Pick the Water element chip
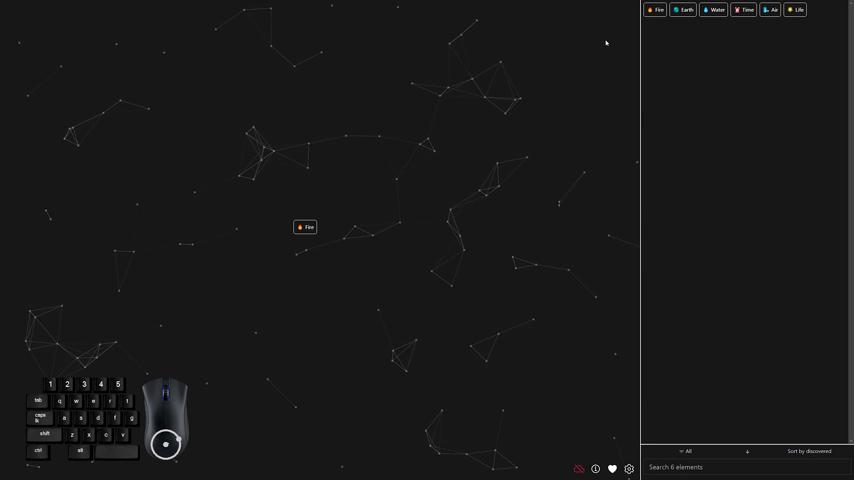This screenshot has width=854, height=480. pyautogui.click(x=713, y=10)
